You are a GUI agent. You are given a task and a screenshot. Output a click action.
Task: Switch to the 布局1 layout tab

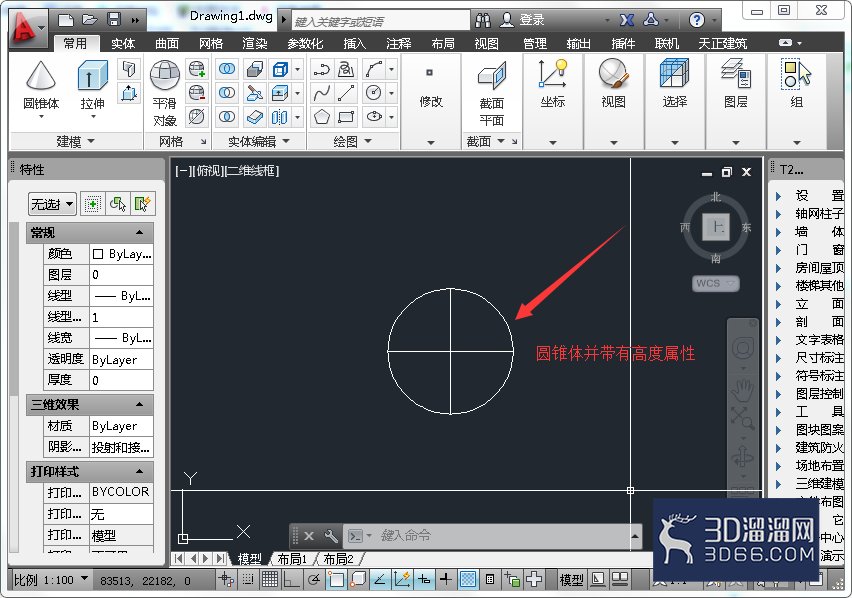point(293,558)
